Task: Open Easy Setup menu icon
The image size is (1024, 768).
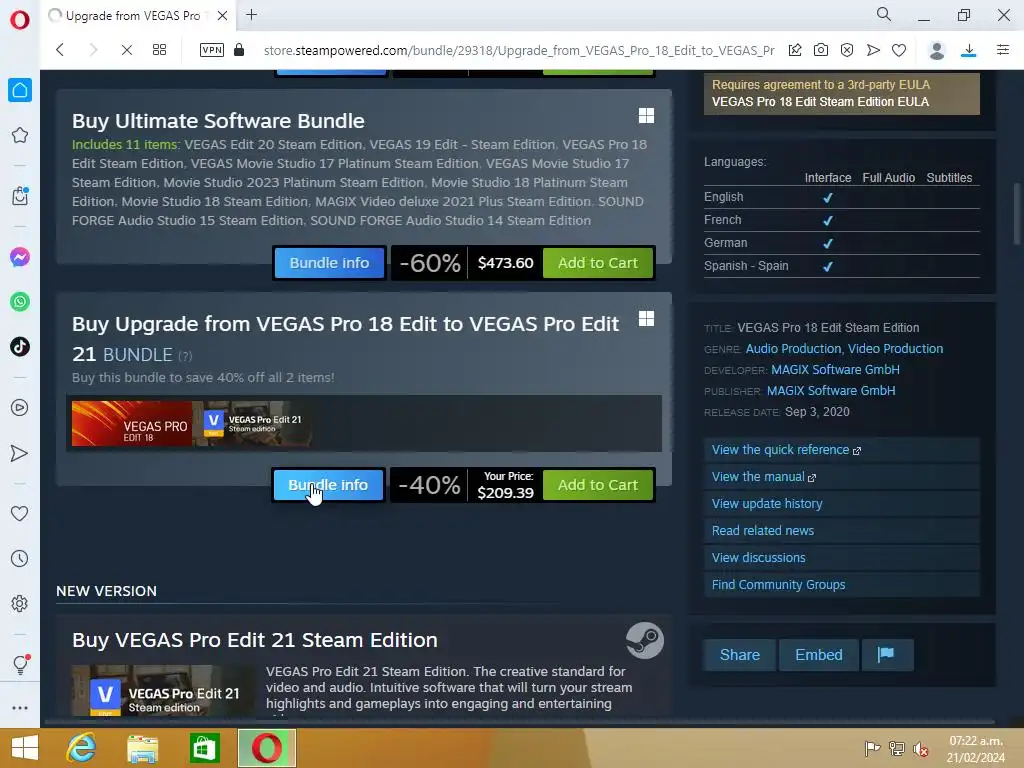Action: coord(1003,50)
